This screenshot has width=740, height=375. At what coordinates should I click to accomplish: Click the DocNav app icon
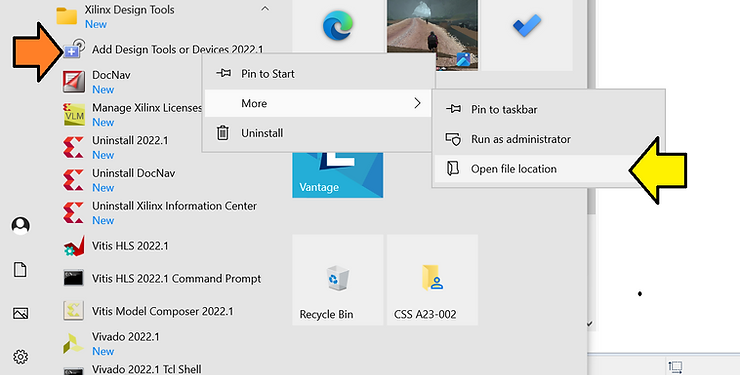(x=74, y=82)
